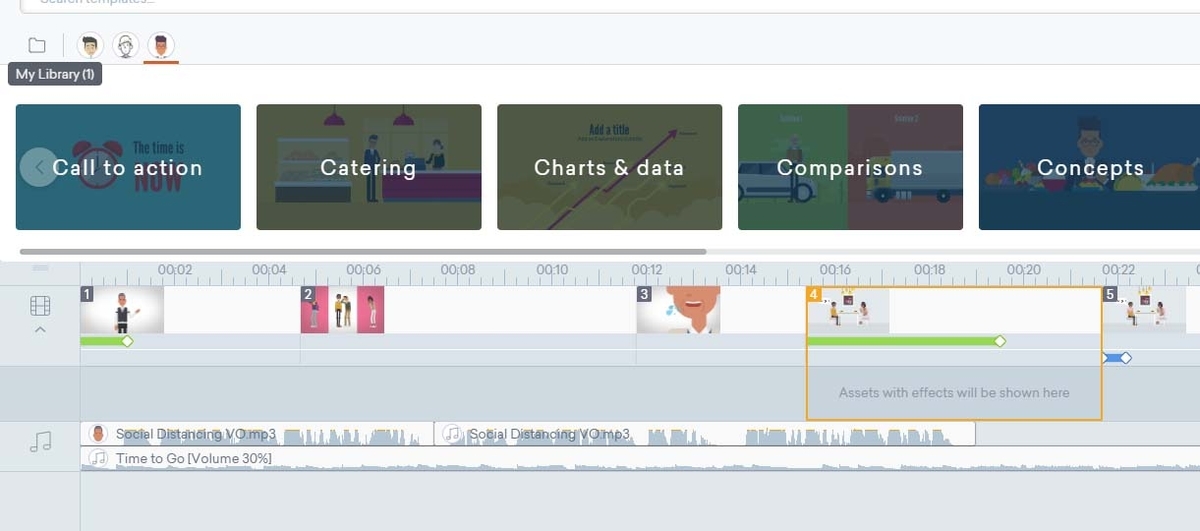Open the Charts & data template category
This screenshot has height=531, width=1200.
[609, 167]
